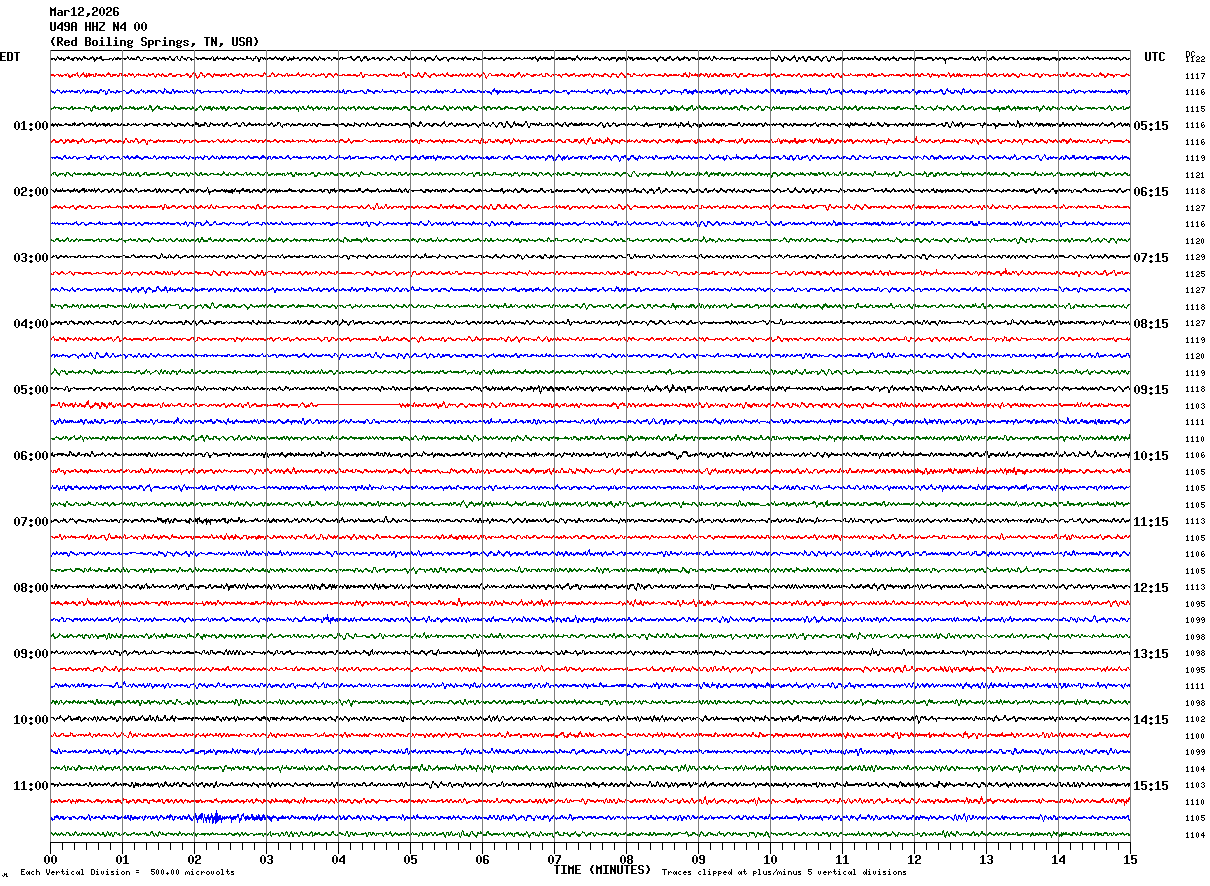Click the 13:15 UTC time label

(x=1151, y=654)
